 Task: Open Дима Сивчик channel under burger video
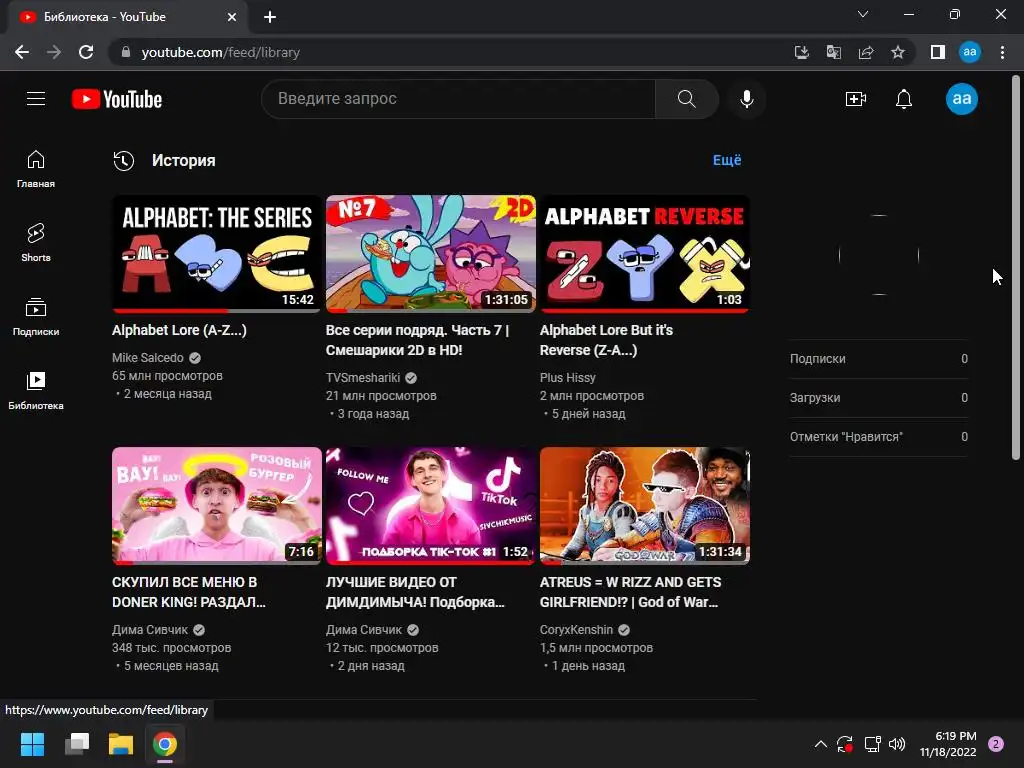[150, 630]
